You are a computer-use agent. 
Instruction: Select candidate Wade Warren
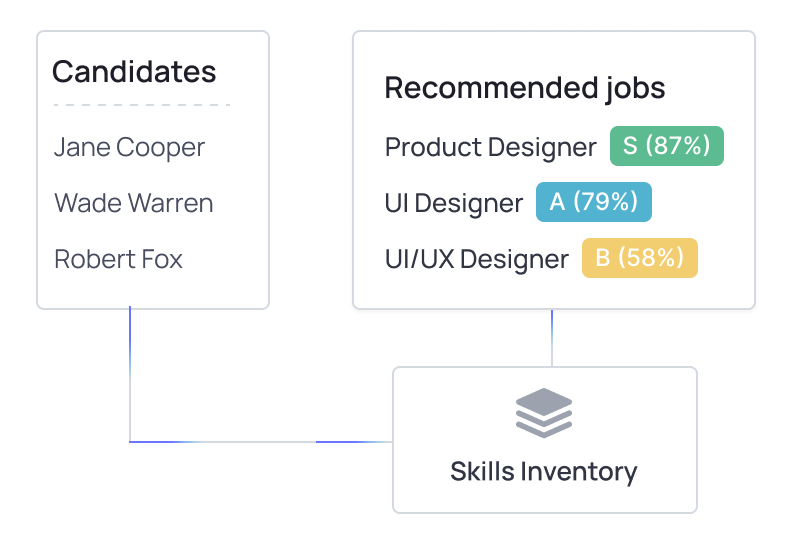(x=133, y=204)
